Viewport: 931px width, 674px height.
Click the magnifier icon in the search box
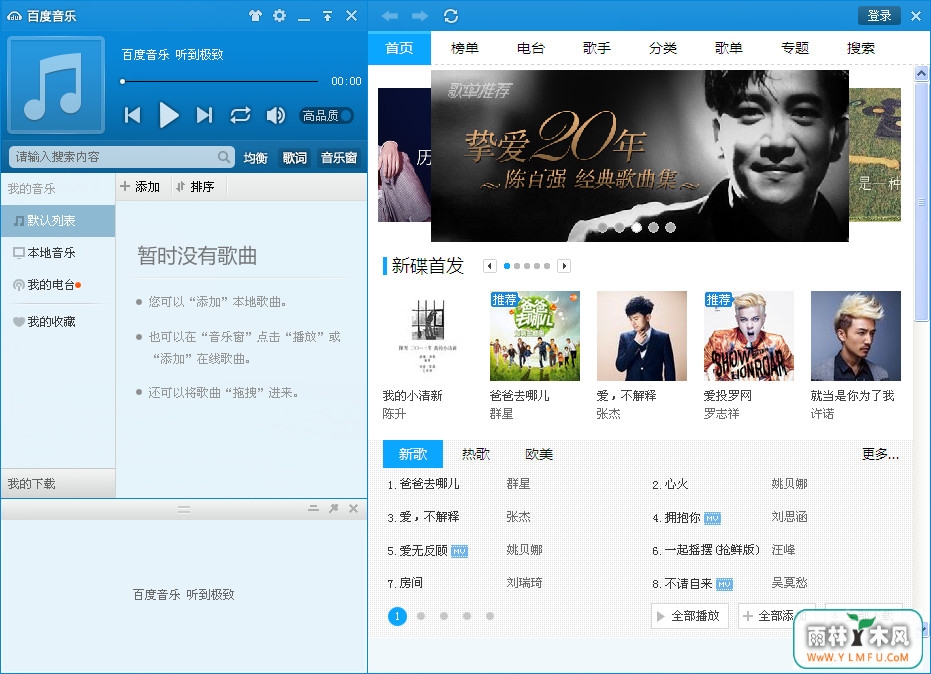(224, 157)
